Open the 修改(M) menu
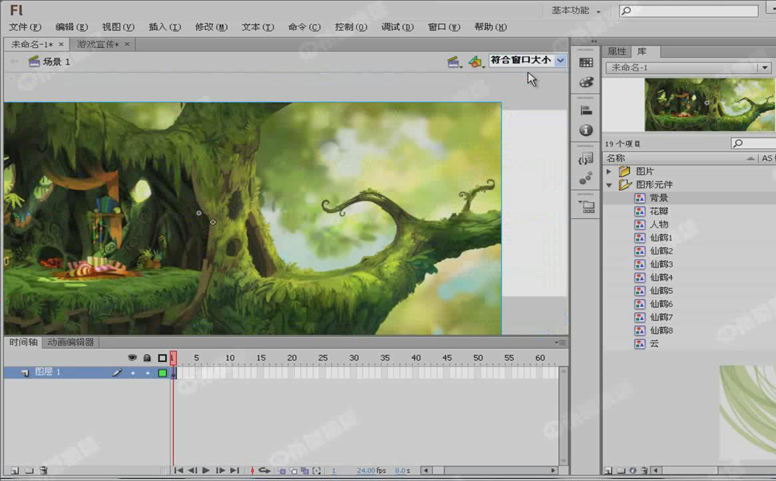776x481 pixels. (x=210, y=27)
